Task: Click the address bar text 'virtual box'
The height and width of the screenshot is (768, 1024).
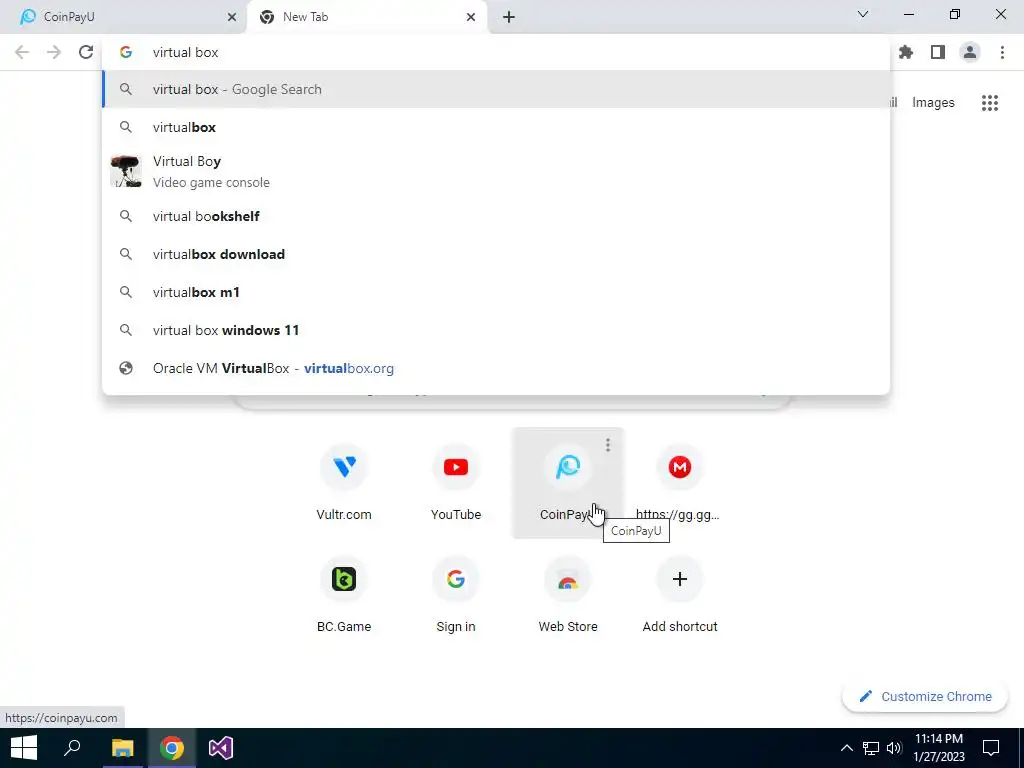Action: (x=185, y=52)
